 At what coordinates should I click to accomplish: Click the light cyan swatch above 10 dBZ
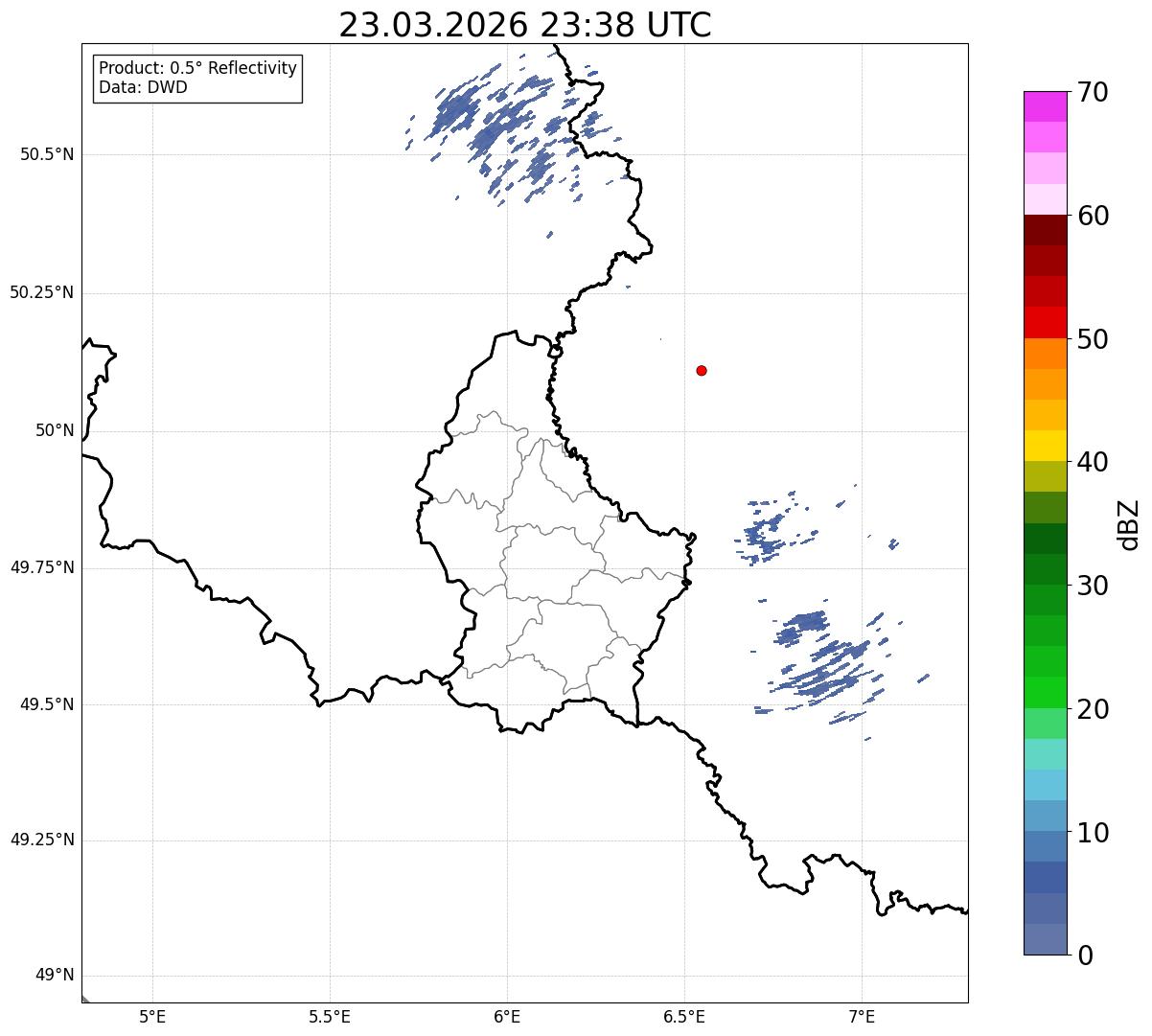click(1045, 785)
